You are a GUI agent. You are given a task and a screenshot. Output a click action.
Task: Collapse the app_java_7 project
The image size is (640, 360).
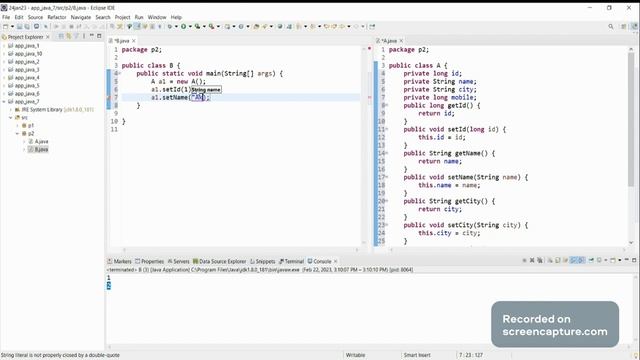pyautogui.click(x=4, y=102)
